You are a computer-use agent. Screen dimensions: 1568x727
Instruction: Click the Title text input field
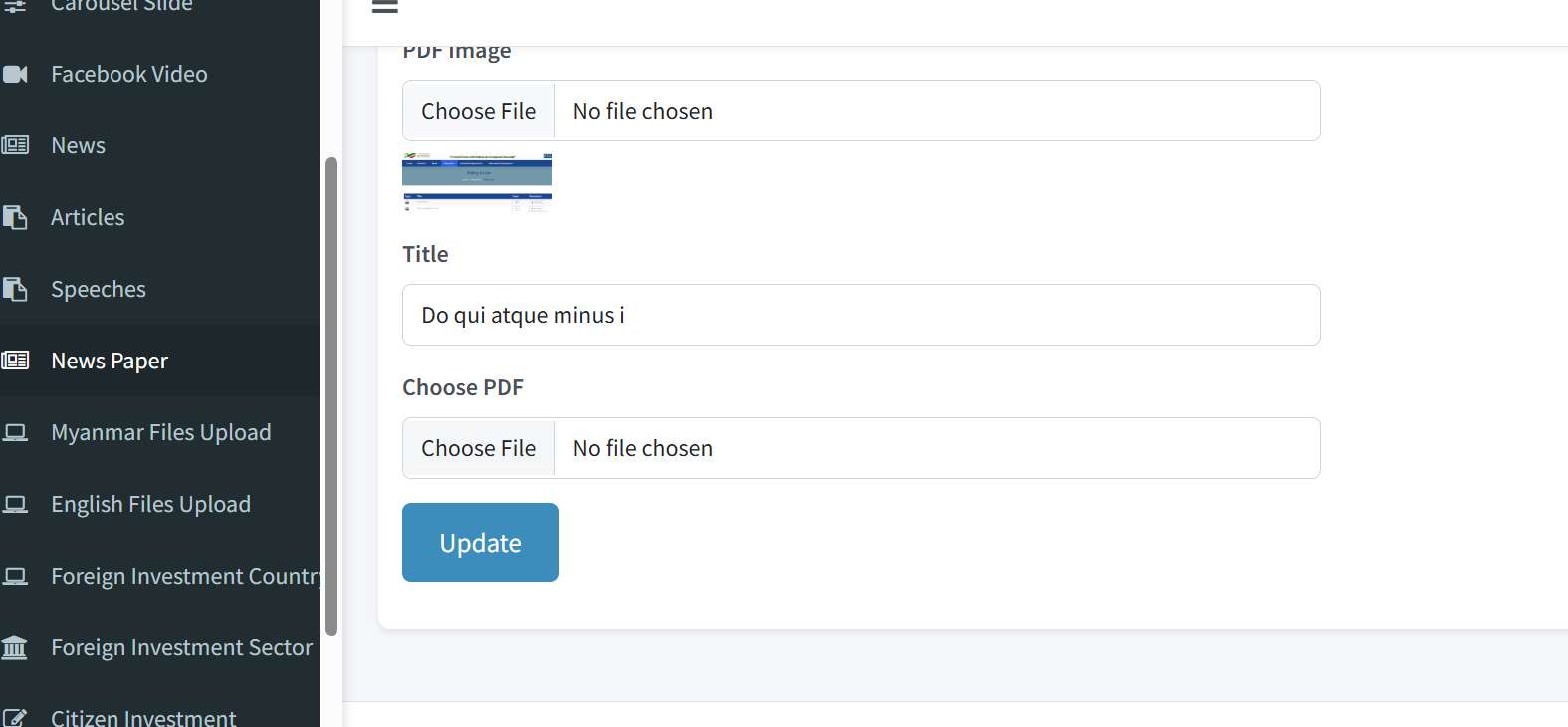tap(861, 315)
